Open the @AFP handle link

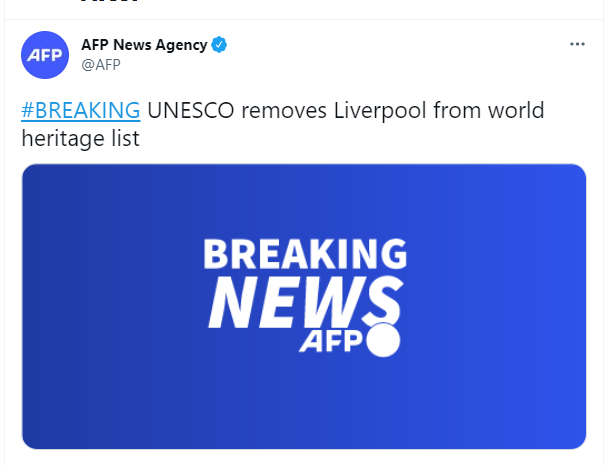[x=100, y=64]
